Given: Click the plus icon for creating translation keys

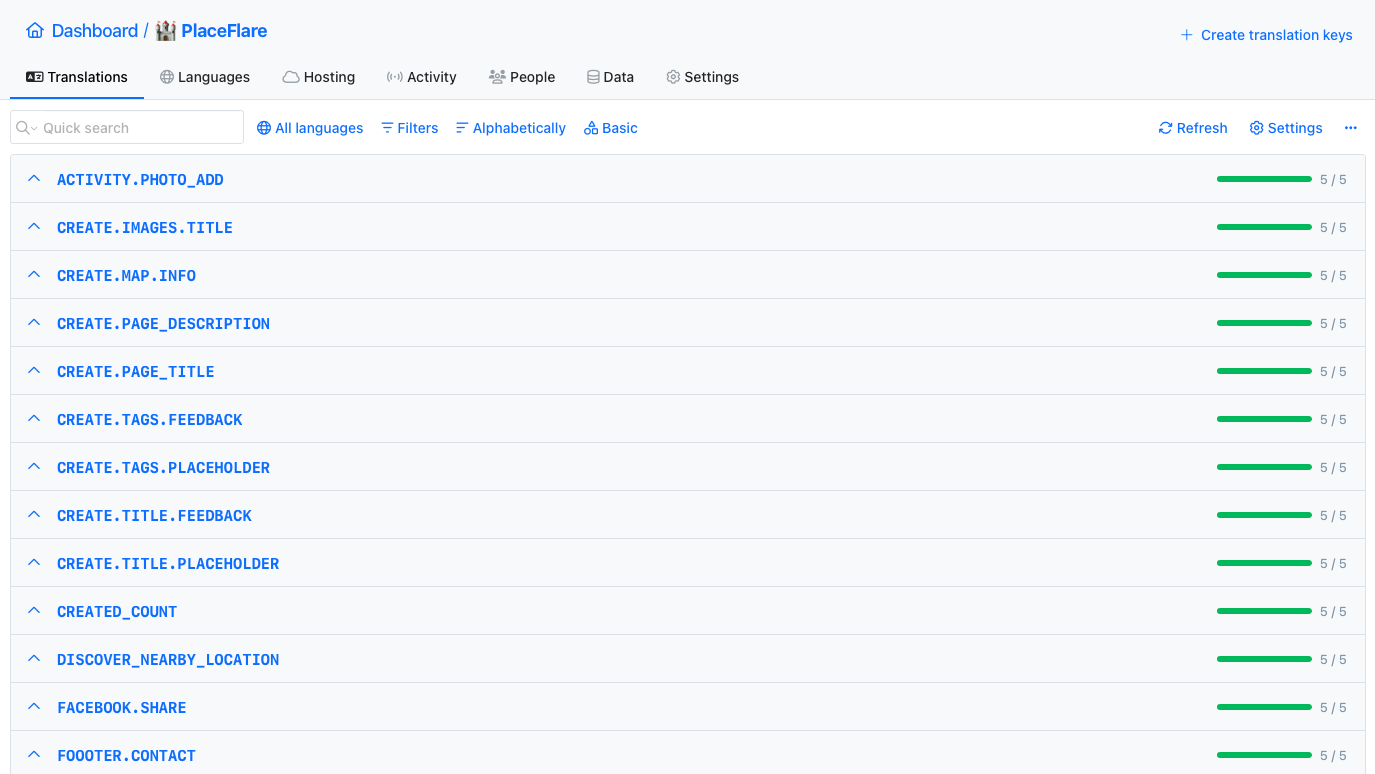Looking at the screenshot, I should point(1187,35).
